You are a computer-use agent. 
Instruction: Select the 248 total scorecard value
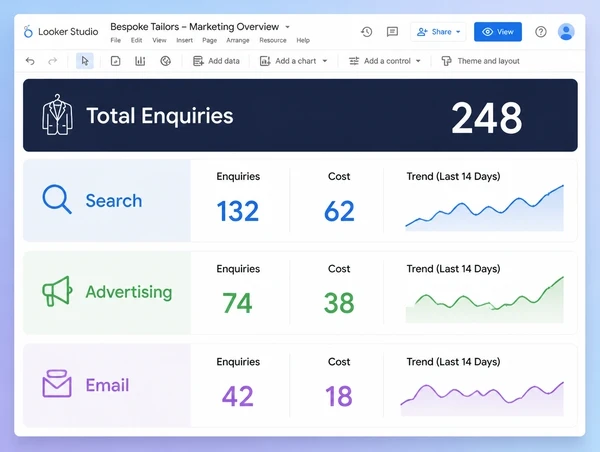(x=487, y=118)
